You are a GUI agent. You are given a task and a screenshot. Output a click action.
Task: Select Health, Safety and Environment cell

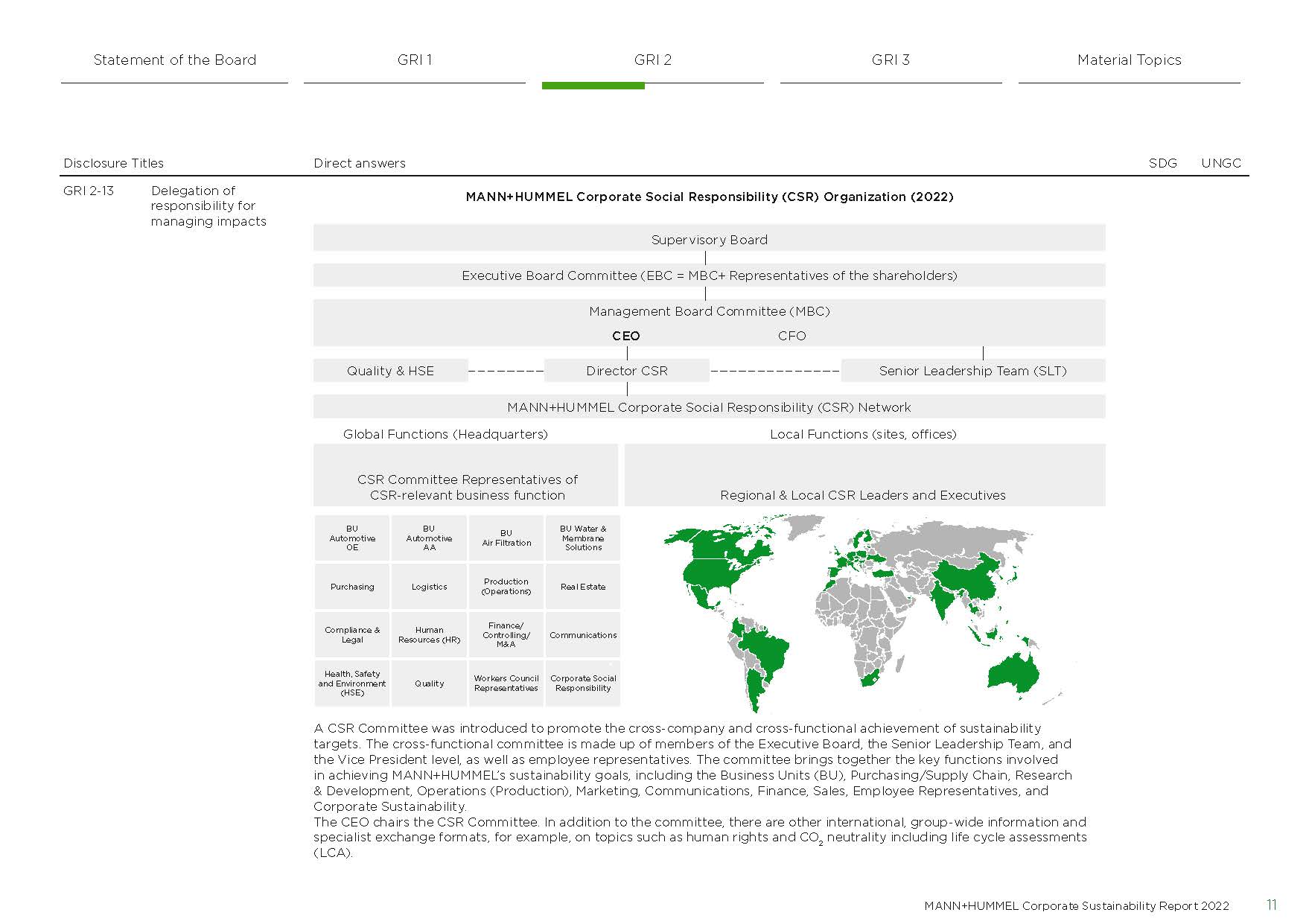pos(352,684)
